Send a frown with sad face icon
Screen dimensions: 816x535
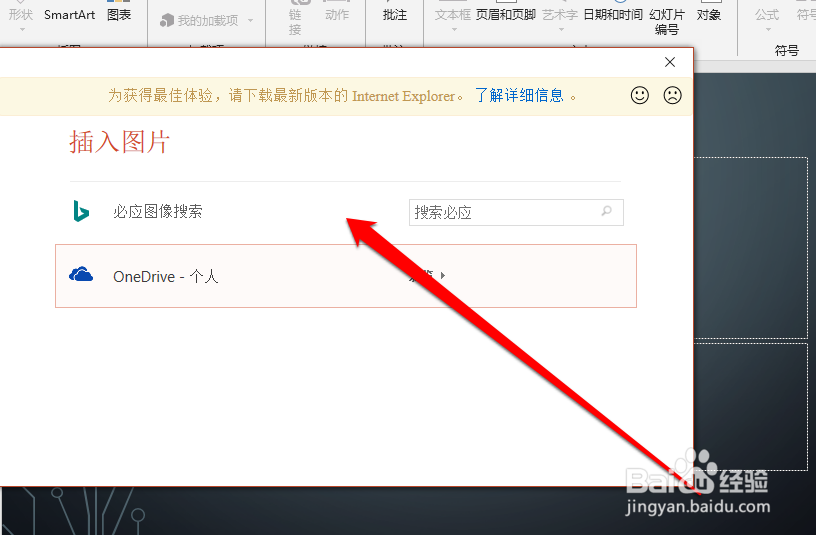point(672,95)
